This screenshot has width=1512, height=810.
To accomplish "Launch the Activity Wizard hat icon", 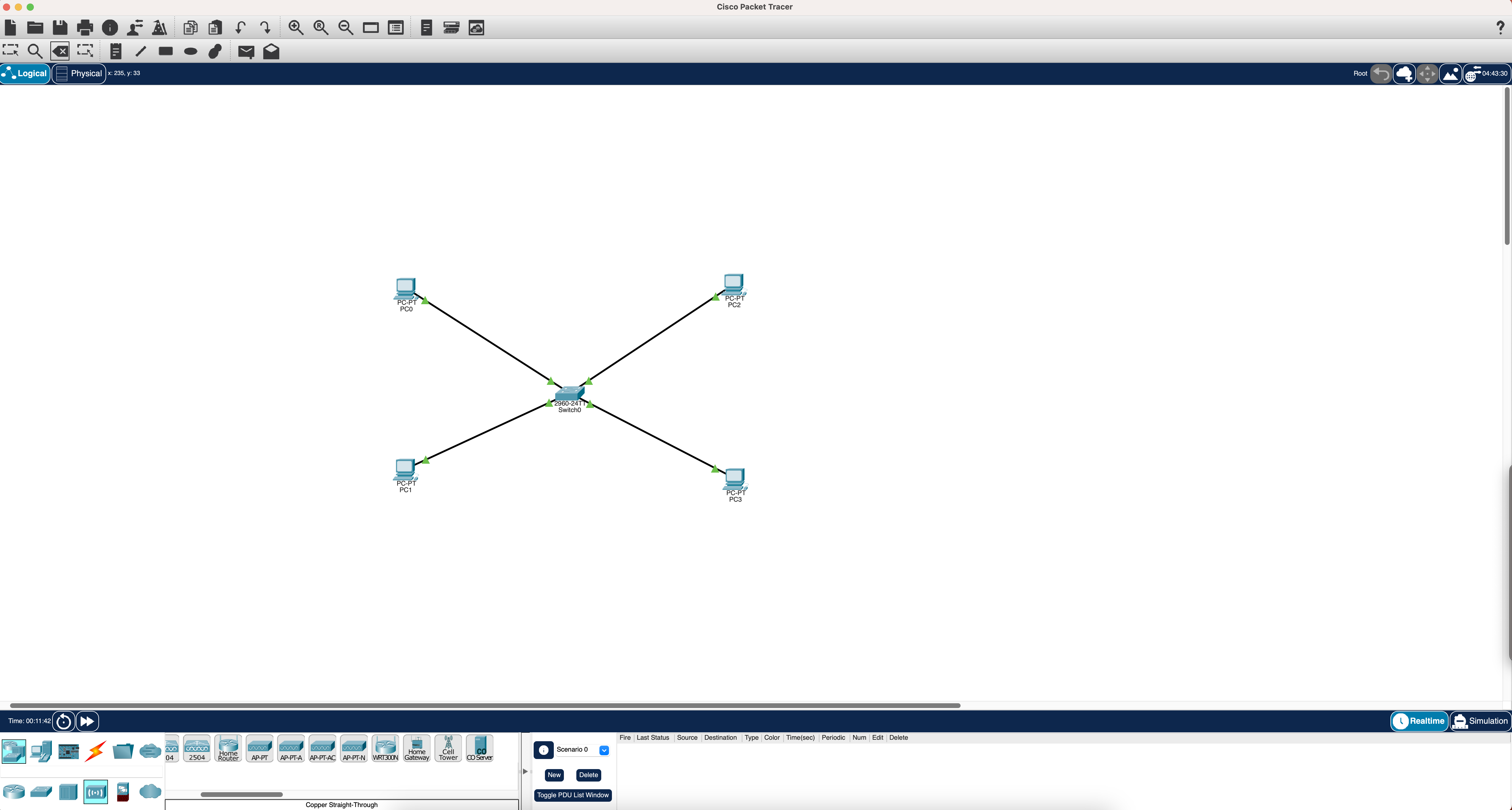I will (160, 28).
